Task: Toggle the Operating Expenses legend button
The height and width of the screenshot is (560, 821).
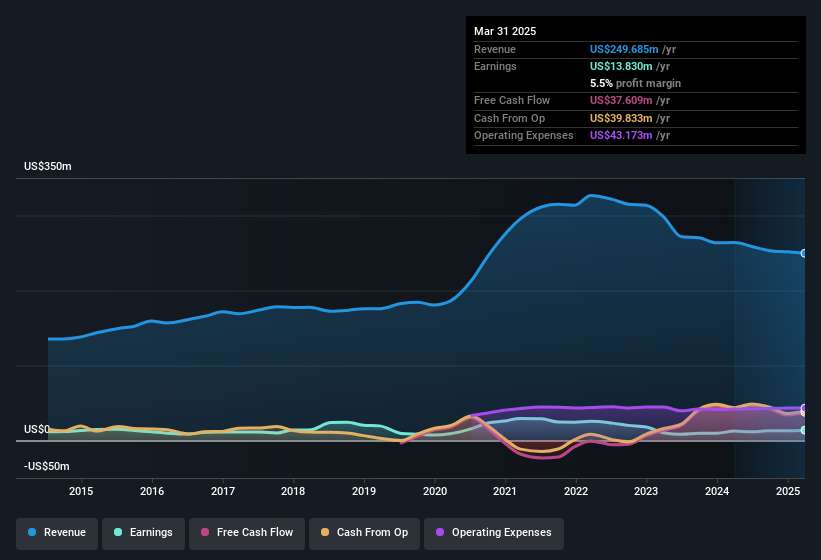Action: [x=493, y=533]
